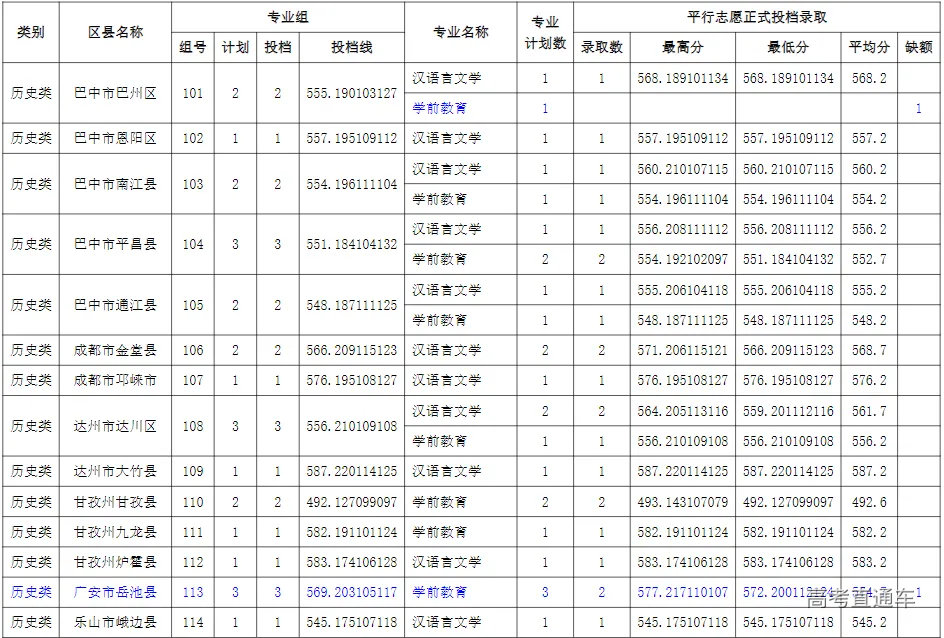Click the 平行志愿正式投档录取 header cell

tap(757, 17)
